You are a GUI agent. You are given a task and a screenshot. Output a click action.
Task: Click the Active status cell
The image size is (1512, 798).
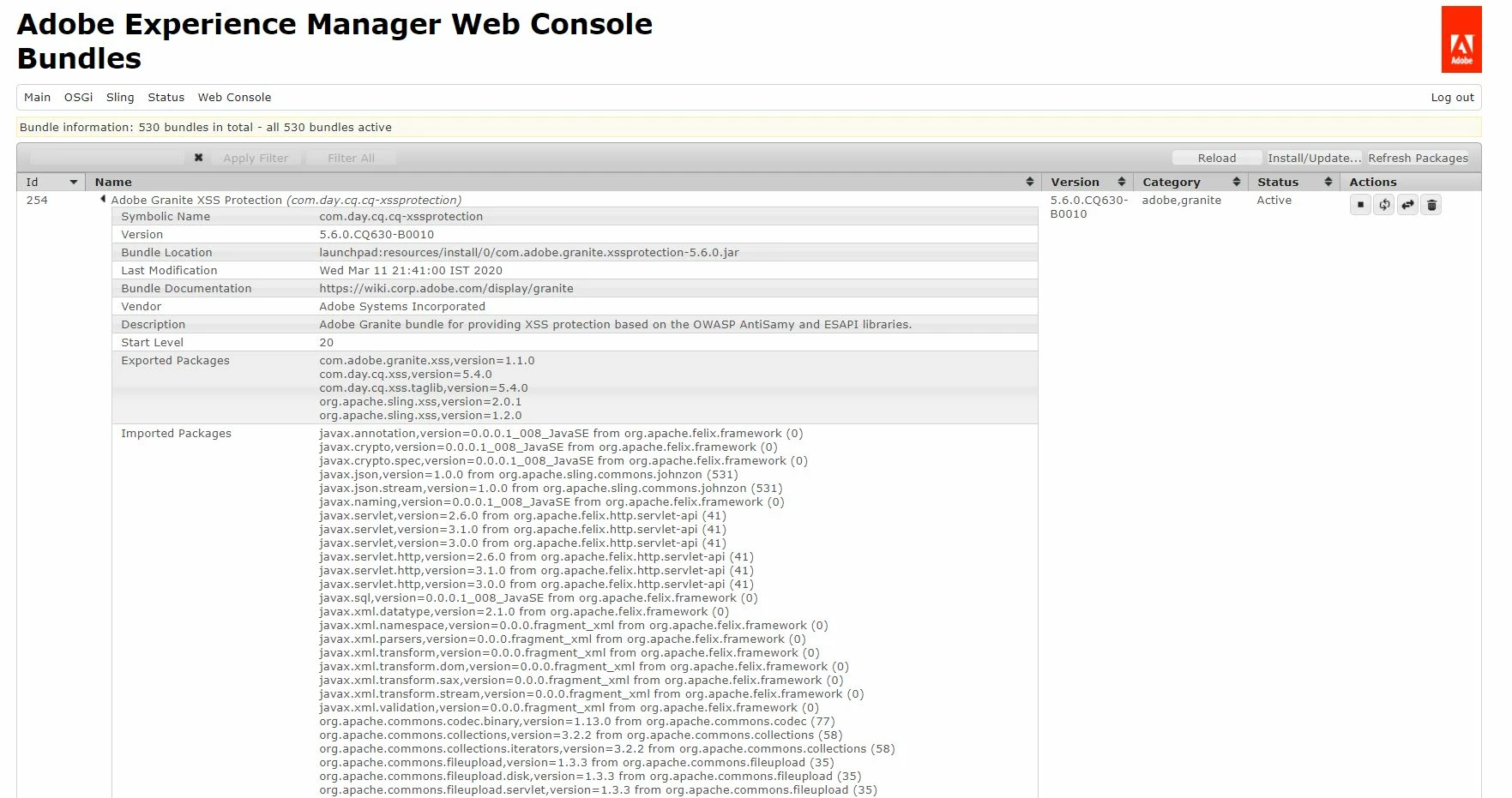click(1274, 201)
